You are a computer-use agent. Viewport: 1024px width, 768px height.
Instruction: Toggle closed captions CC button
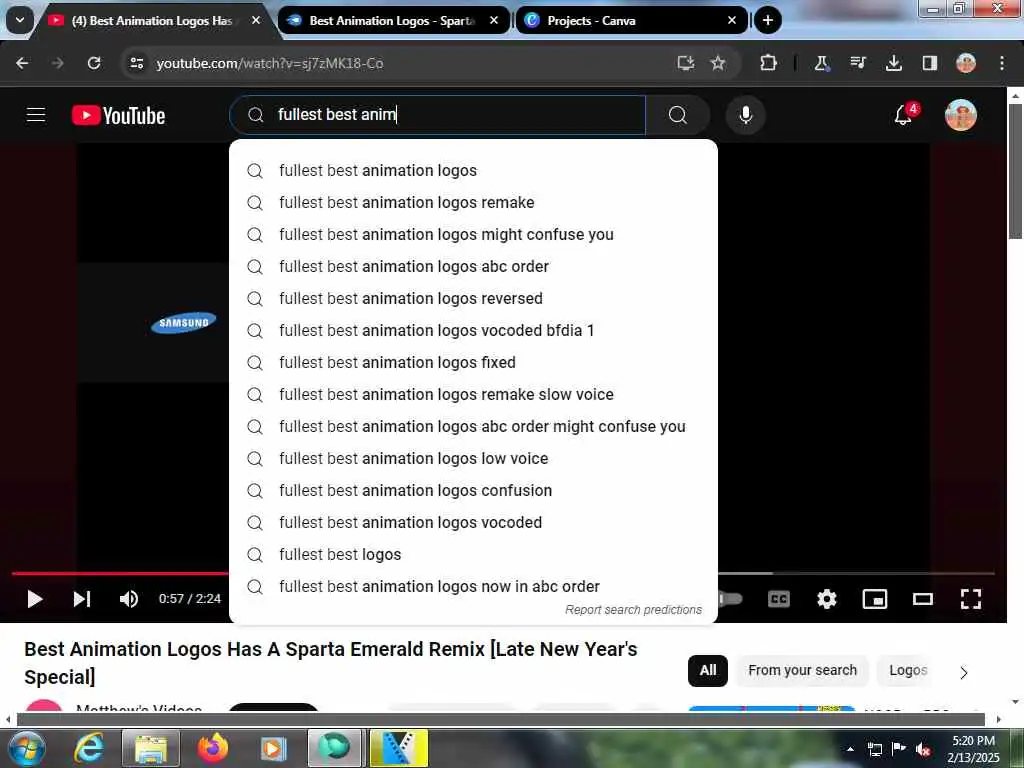tap(778, 599)
